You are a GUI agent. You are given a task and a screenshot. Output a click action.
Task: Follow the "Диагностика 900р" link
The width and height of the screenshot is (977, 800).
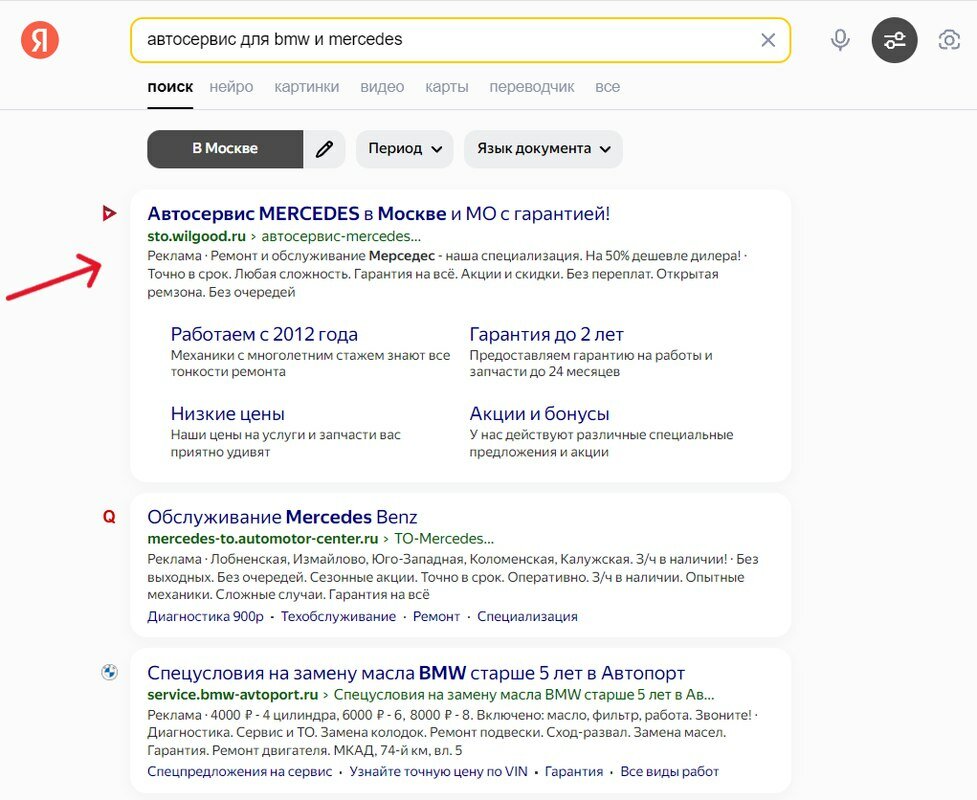[206, 616]
